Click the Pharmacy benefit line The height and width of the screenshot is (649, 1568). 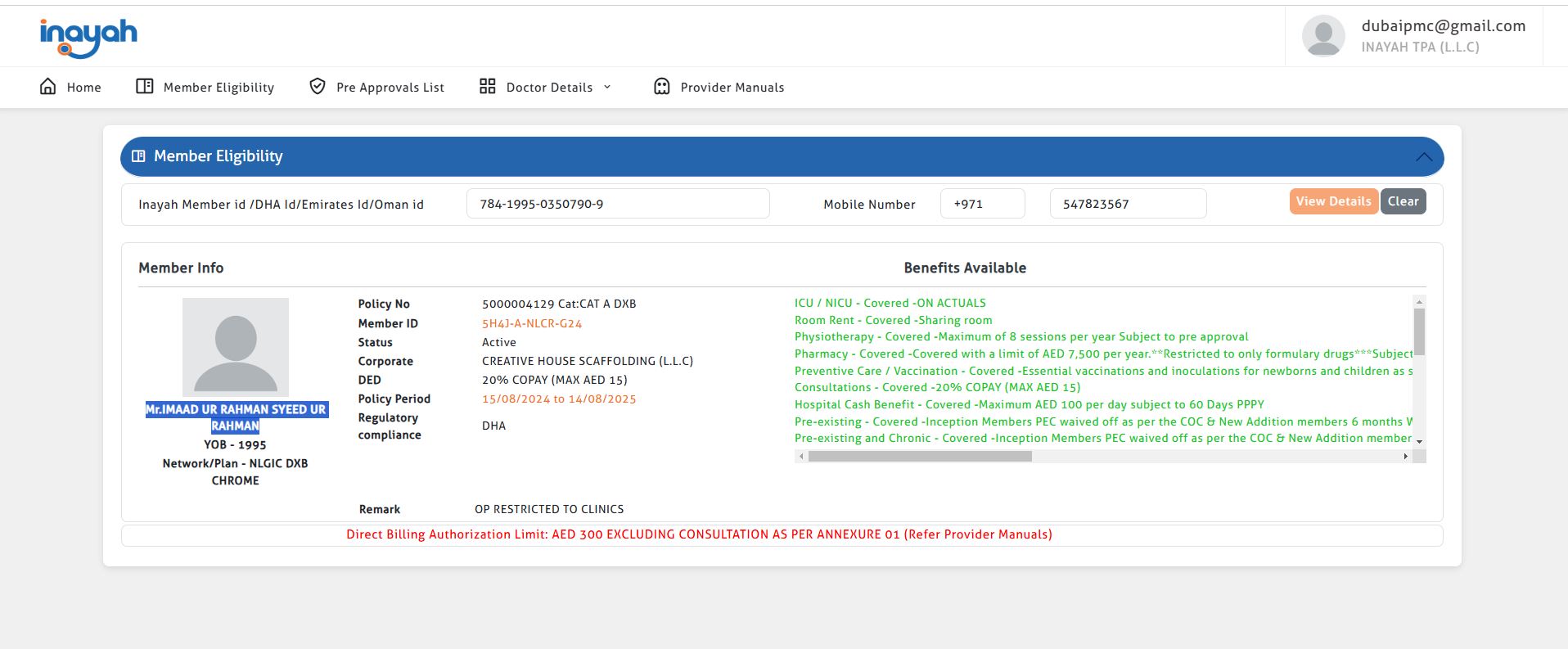point(1104,354)
